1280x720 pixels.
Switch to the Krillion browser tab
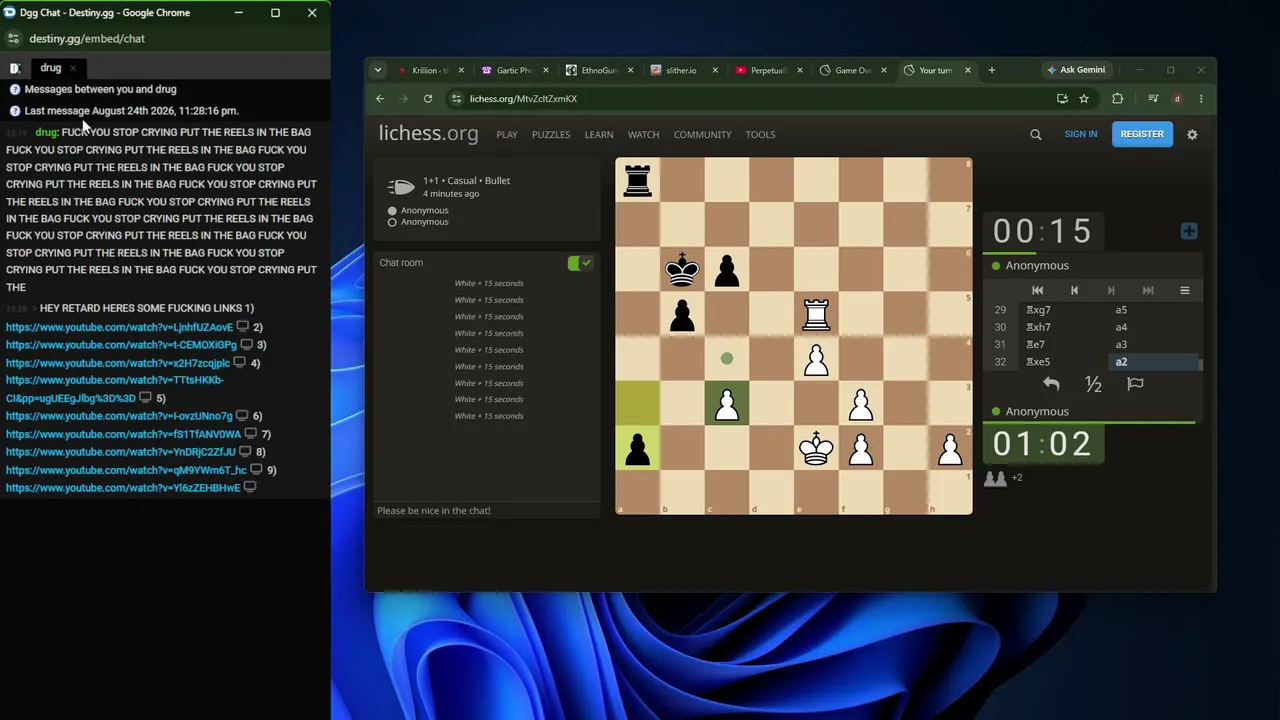(430, 70)
